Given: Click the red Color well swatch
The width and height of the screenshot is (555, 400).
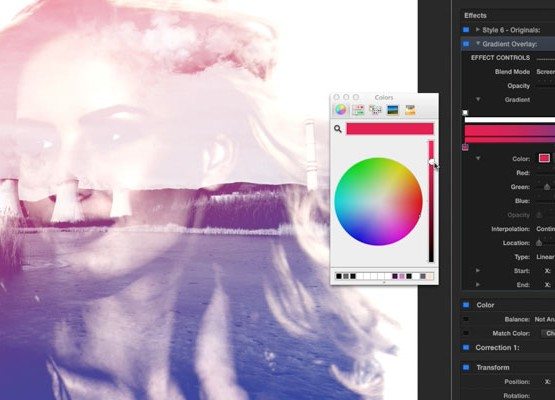Looking at the screenshot, I should 544,158.
